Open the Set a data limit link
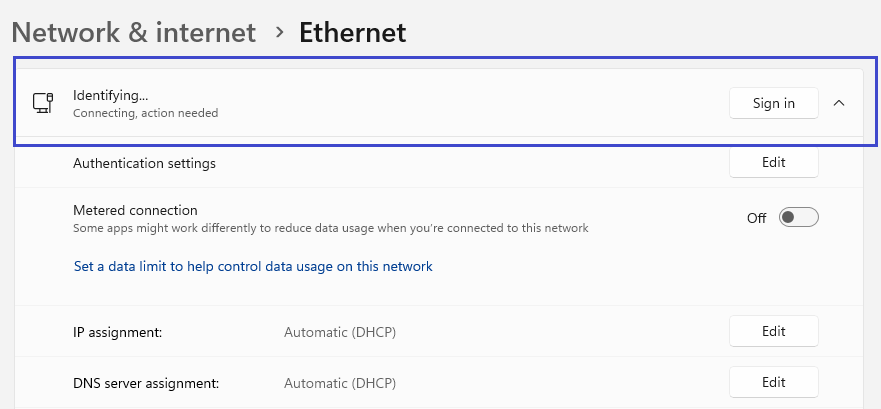Image resolution: width=881 pixels, height=409 pixels. pos(253,267)
